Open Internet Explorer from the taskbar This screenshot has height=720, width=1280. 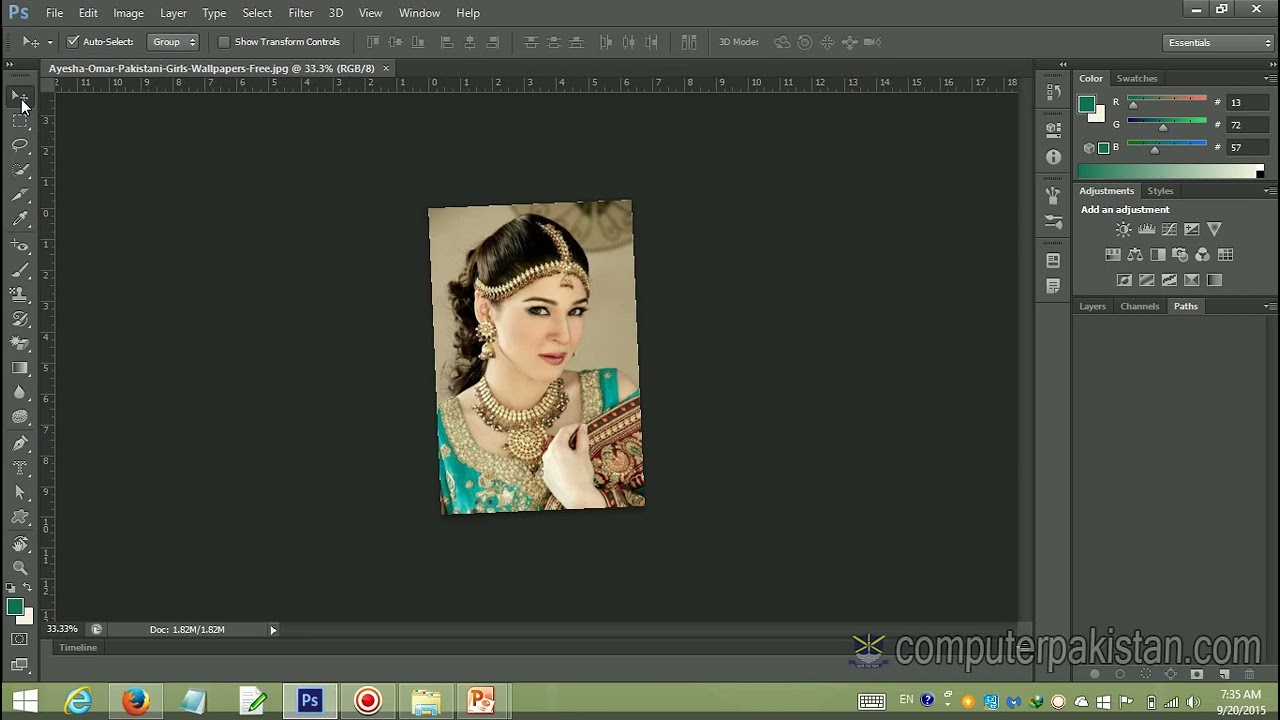[x=78, y=701]
